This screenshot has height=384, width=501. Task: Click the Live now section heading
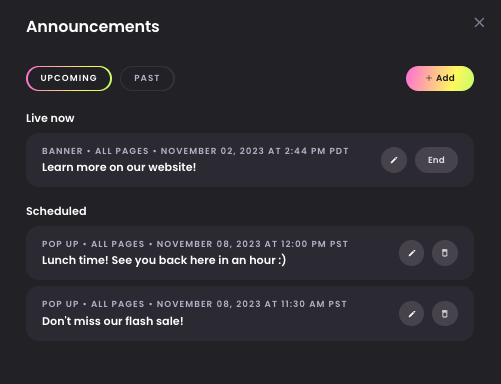tap(50, 118)
